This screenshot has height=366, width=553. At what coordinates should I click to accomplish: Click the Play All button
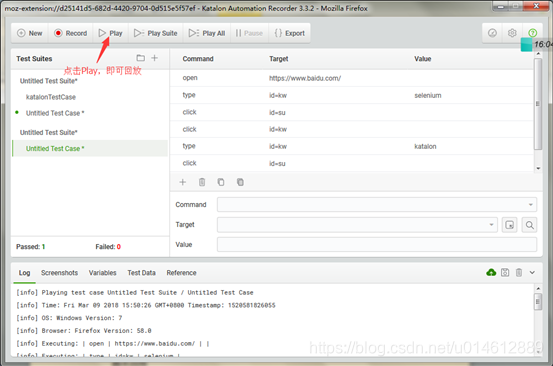[207, 33]
